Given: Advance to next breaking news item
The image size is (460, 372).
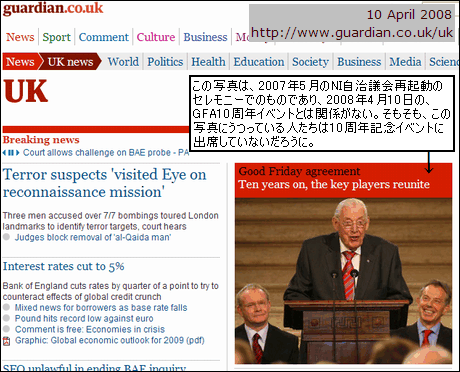Looking at the screenshot, I should [17, 153].
